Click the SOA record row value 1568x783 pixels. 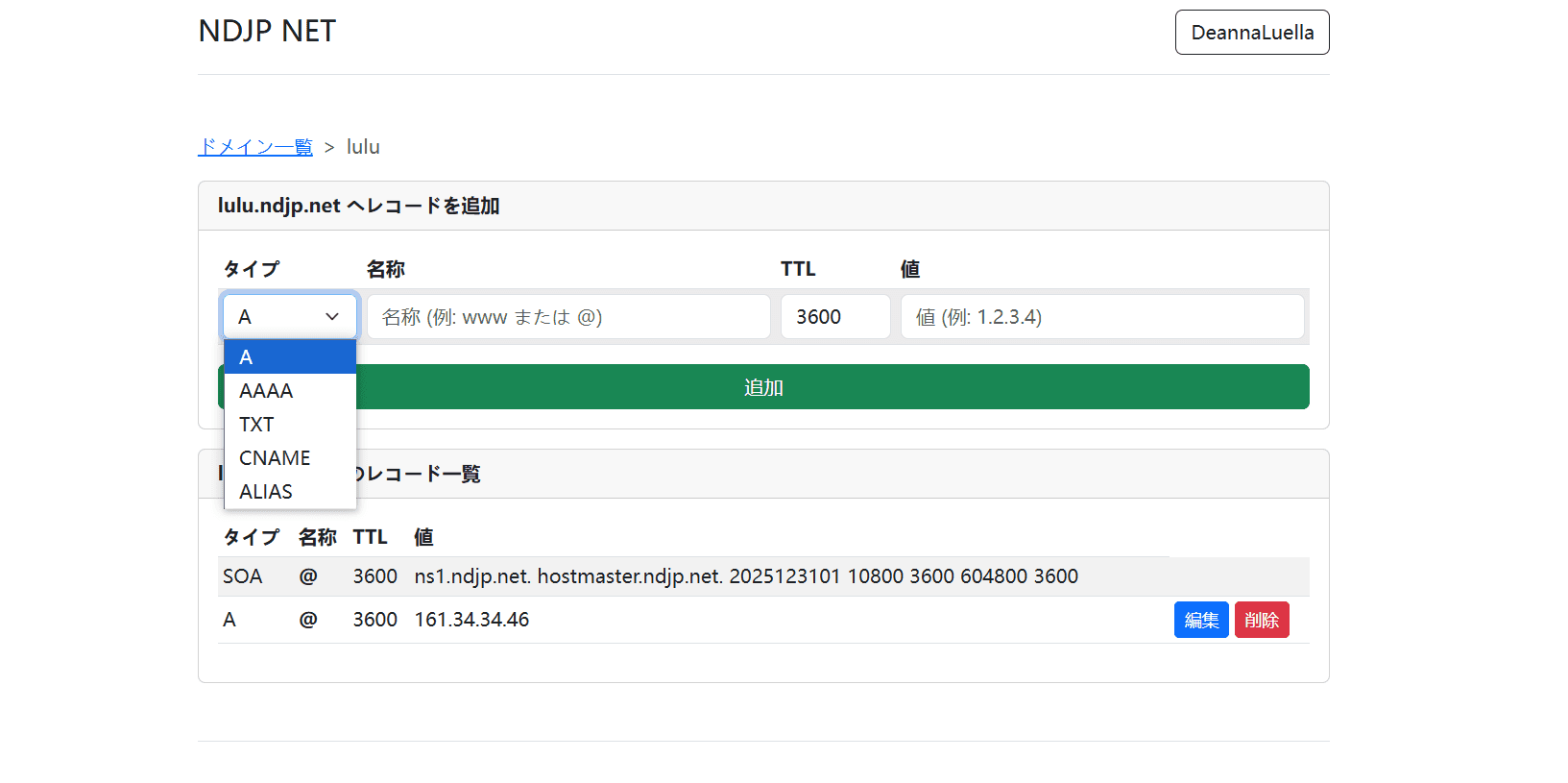(x=745, y=576)
